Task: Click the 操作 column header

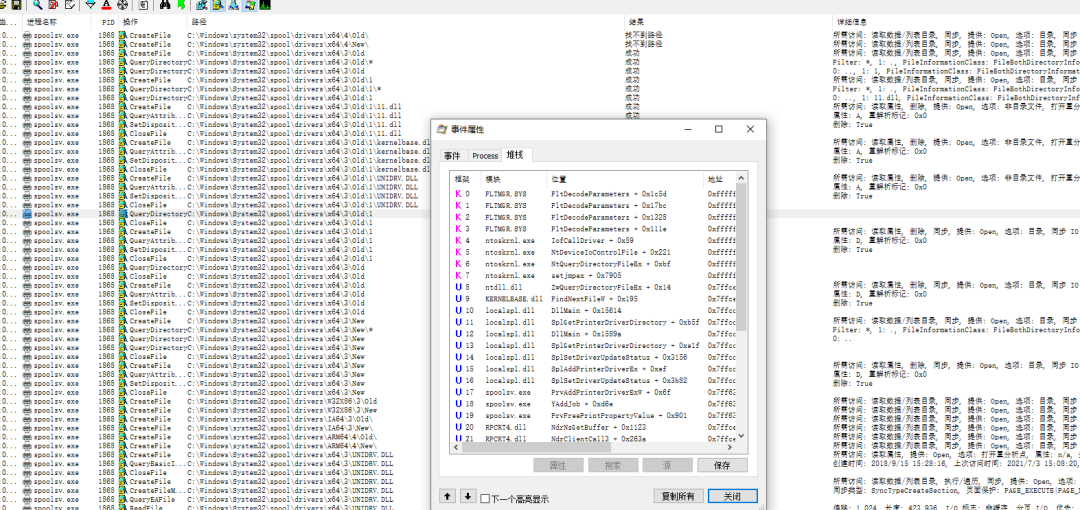Action: 152,22
